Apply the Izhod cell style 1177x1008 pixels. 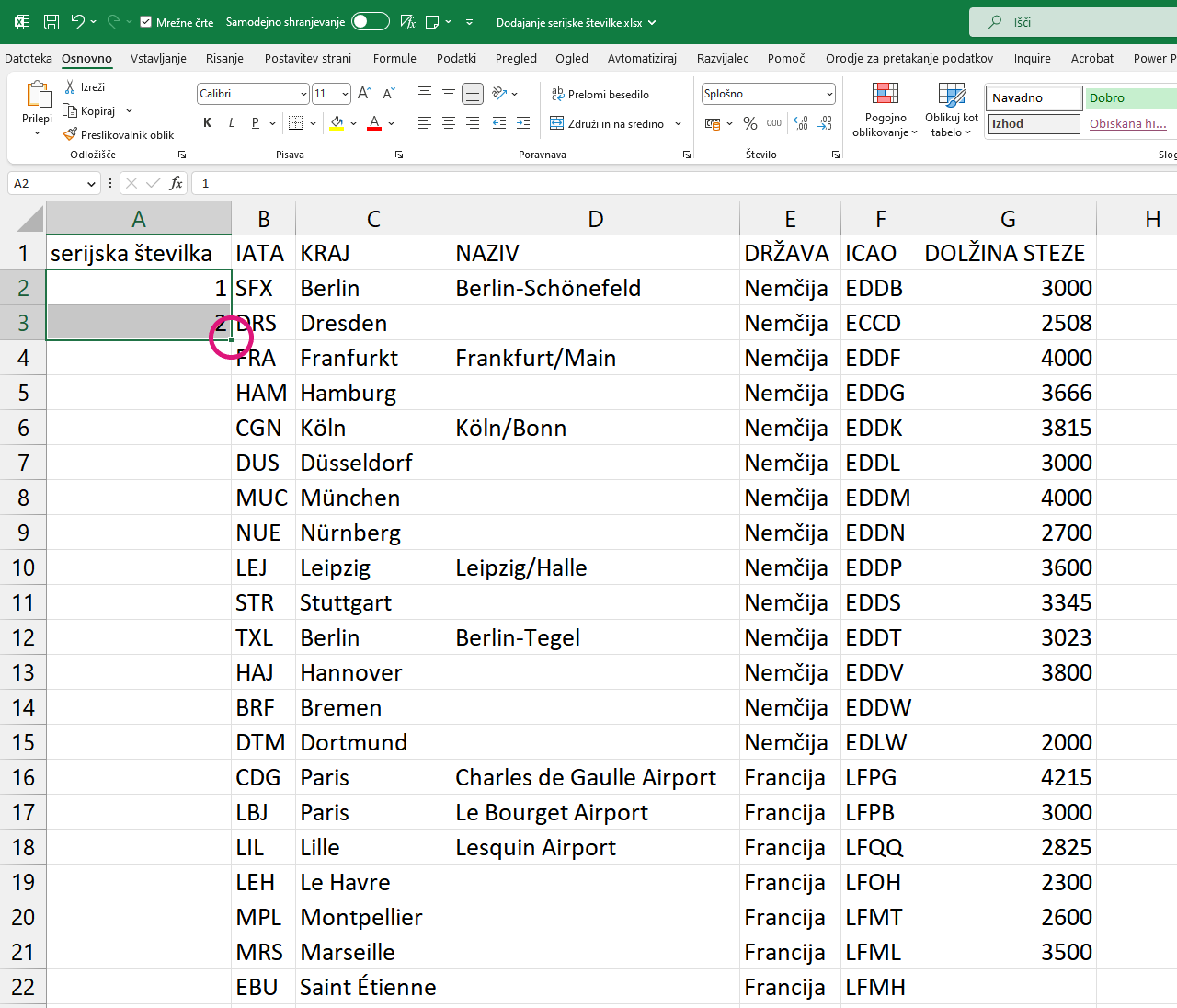[1034, 123]
